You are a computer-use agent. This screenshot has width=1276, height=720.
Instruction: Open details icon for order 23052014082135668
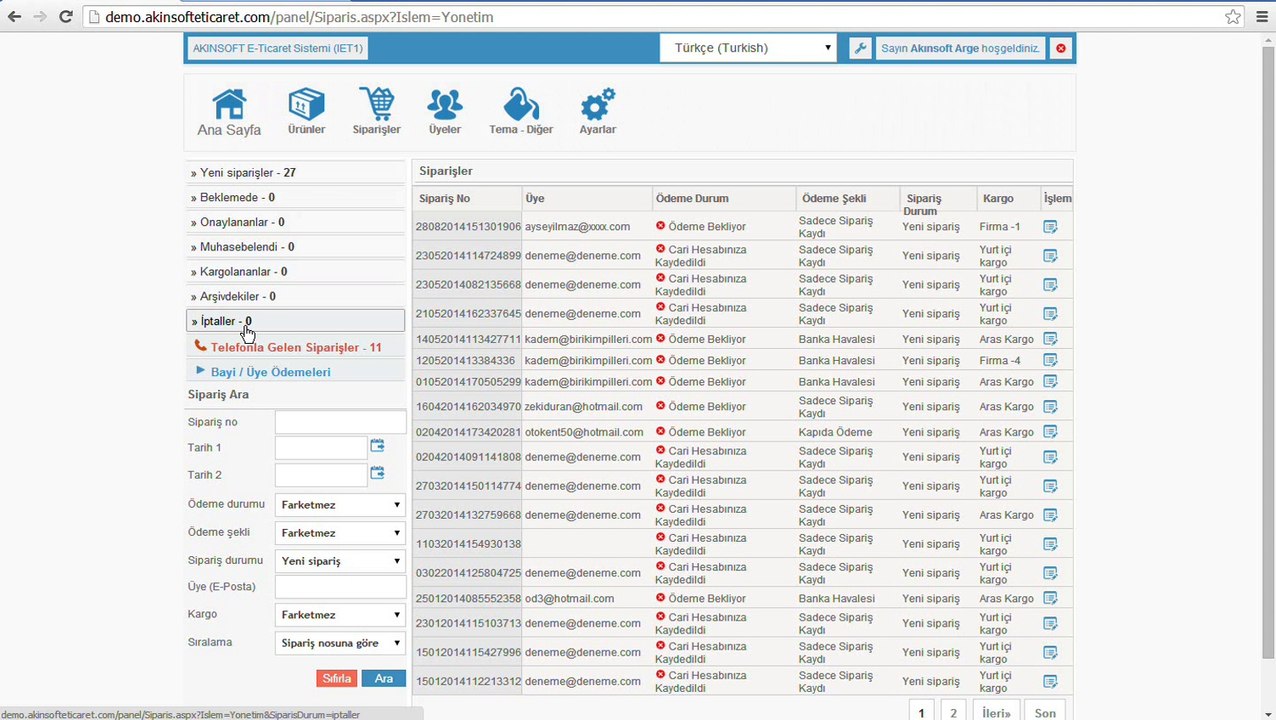pos(1050,285)
